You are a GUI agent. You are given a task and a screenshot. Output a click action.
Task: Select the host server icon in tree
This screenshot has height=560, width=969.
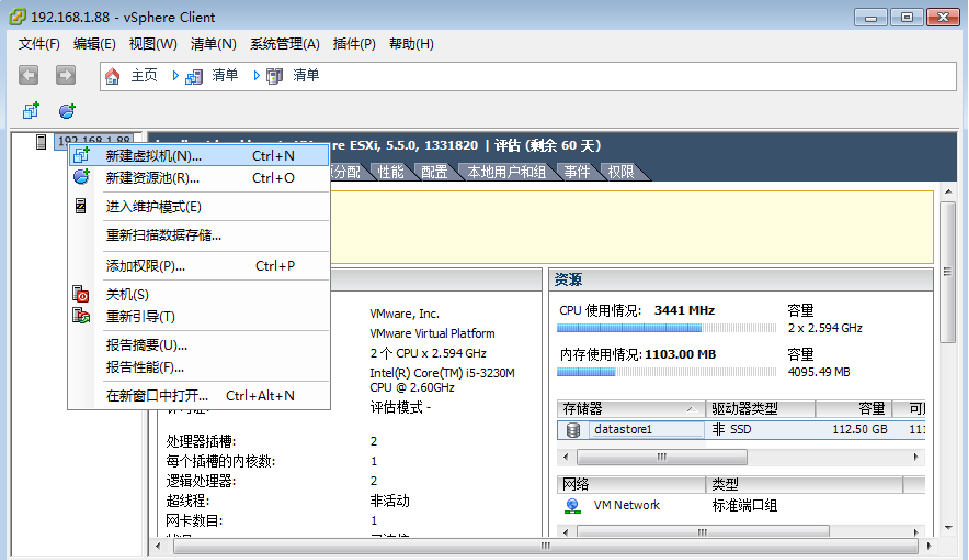click(x=41, y=142)
